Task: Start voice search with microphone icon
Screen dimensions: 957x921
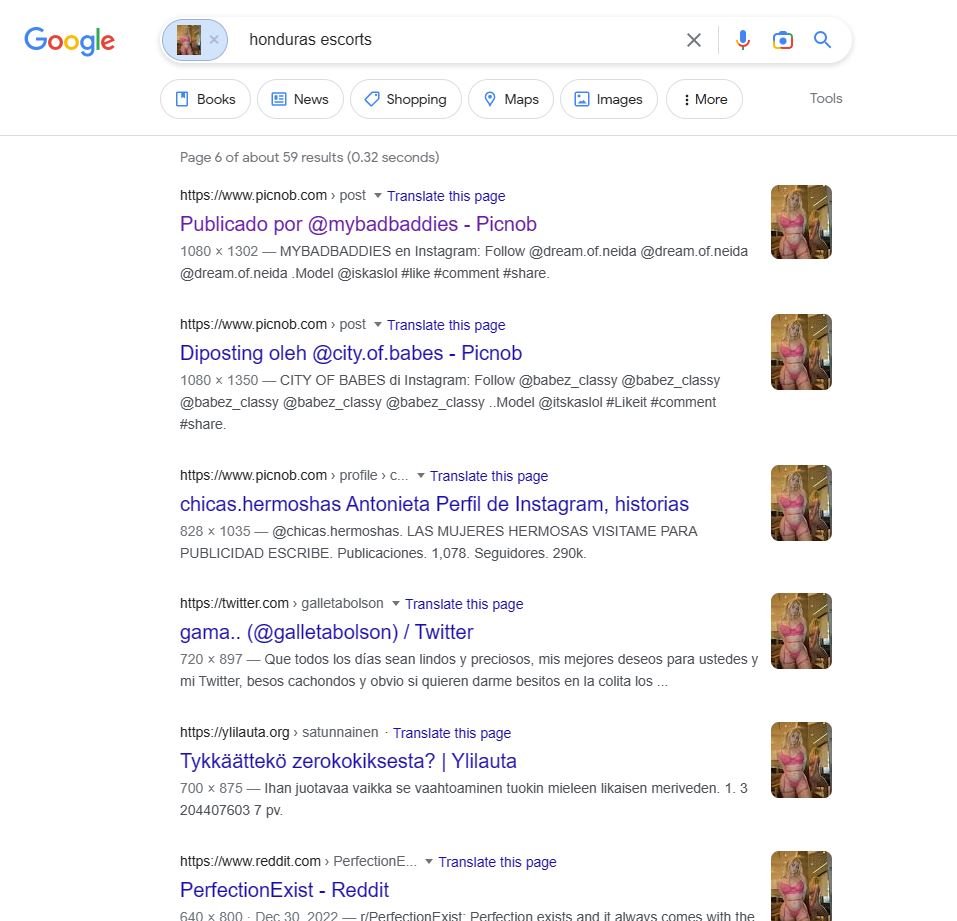Action: [742, 40]
